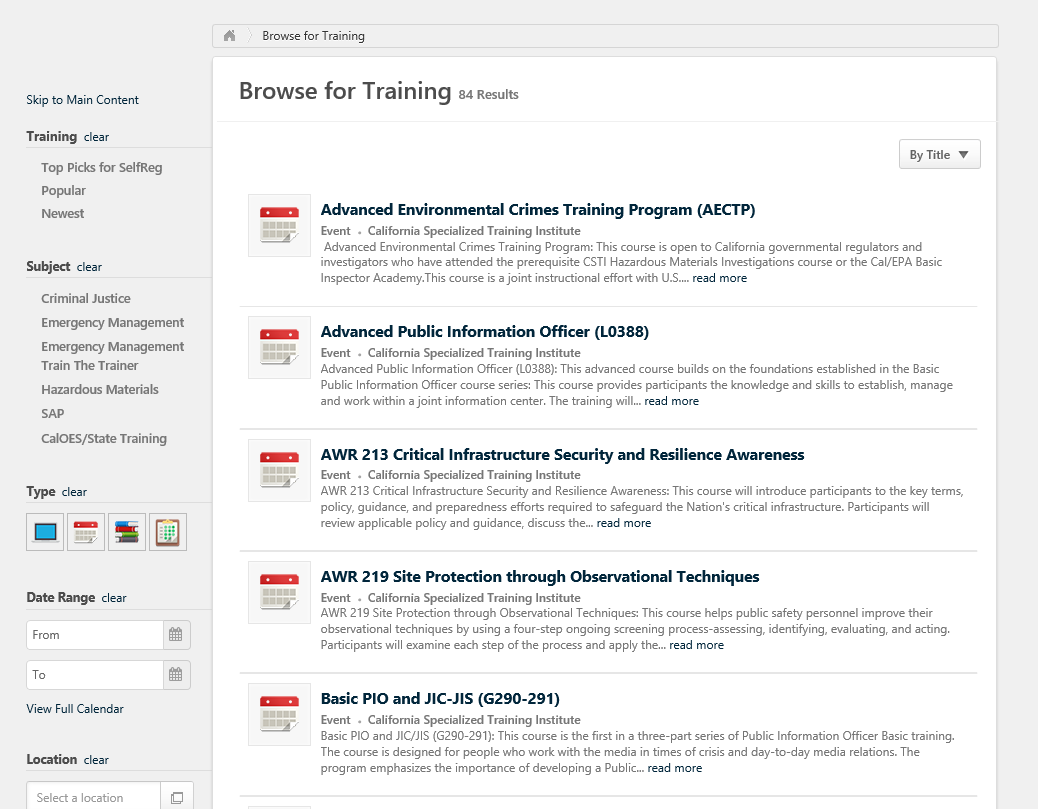Select the curriculum books type filter
The height and width of the screenshot is (809, 1038).
[x=126, y=531]
